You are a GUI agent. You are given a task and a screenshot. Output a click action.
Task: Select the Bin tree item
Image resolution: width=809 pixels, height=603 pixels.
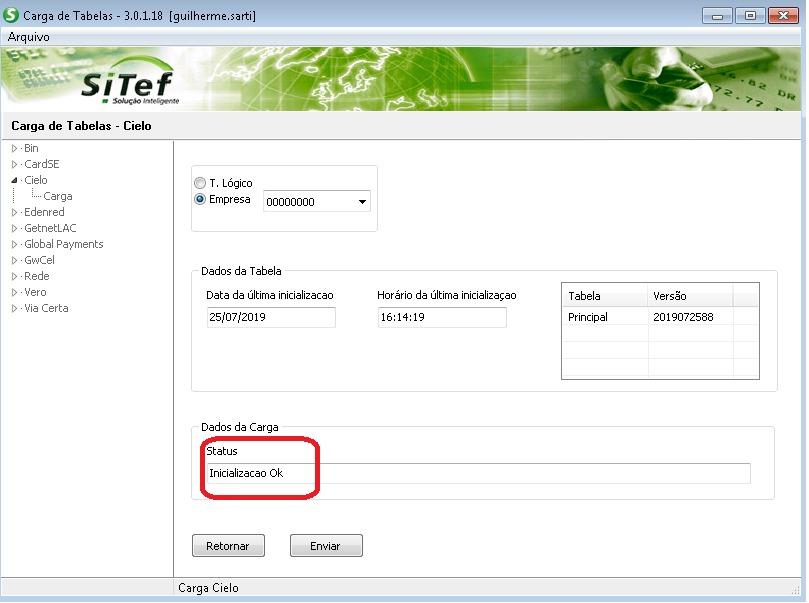31,148
